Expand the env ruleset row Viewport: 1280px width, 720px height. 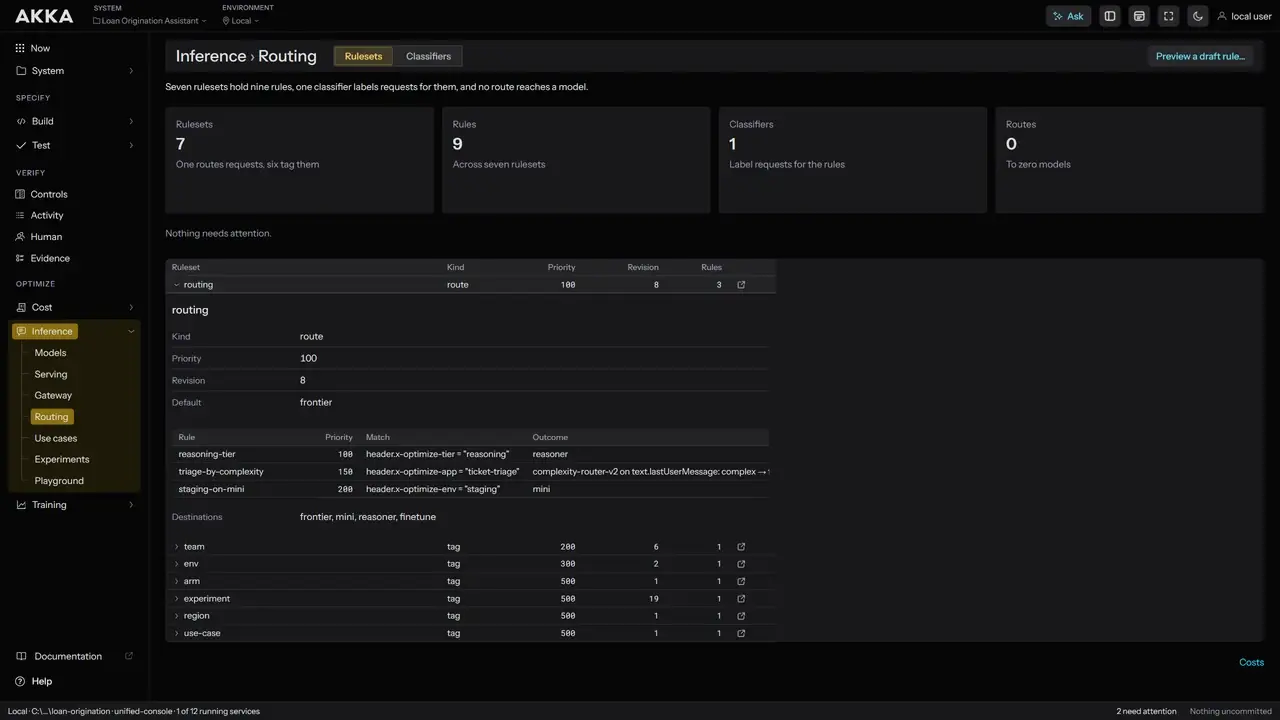point(177,564)
